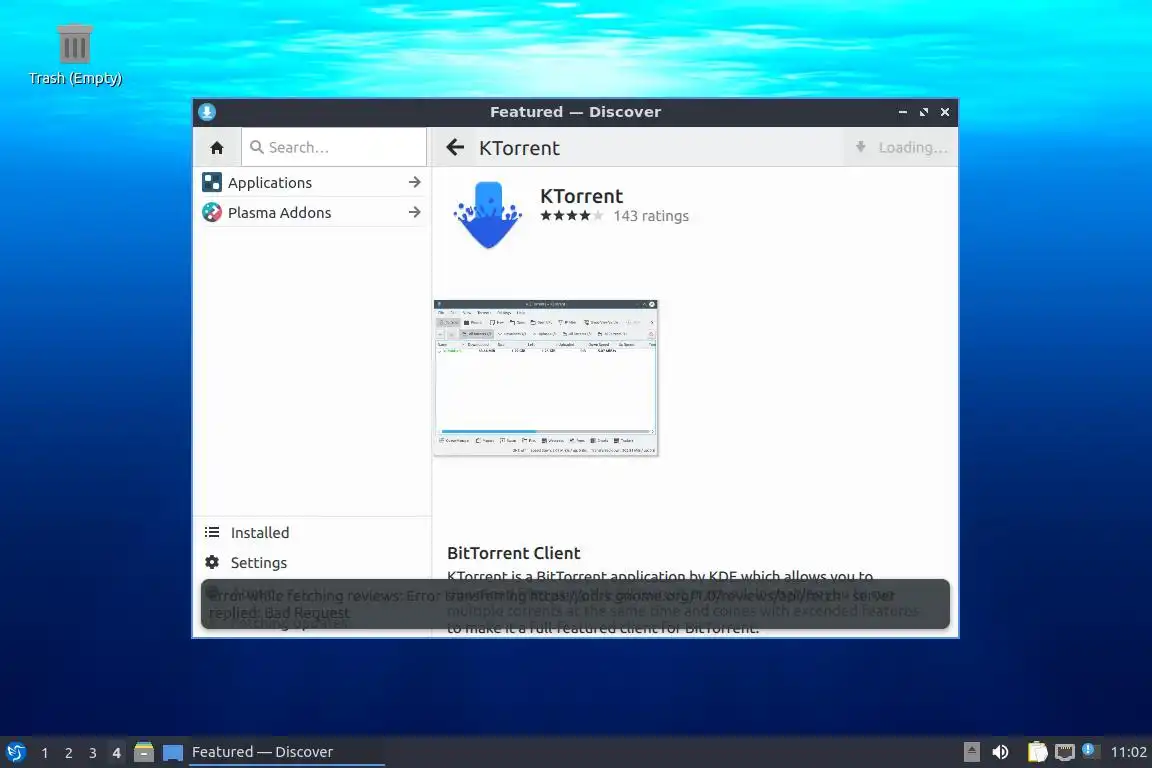Open the network connection tray icon
This screenshot has width=1152, height=768.
click(x=1065, y=752)
